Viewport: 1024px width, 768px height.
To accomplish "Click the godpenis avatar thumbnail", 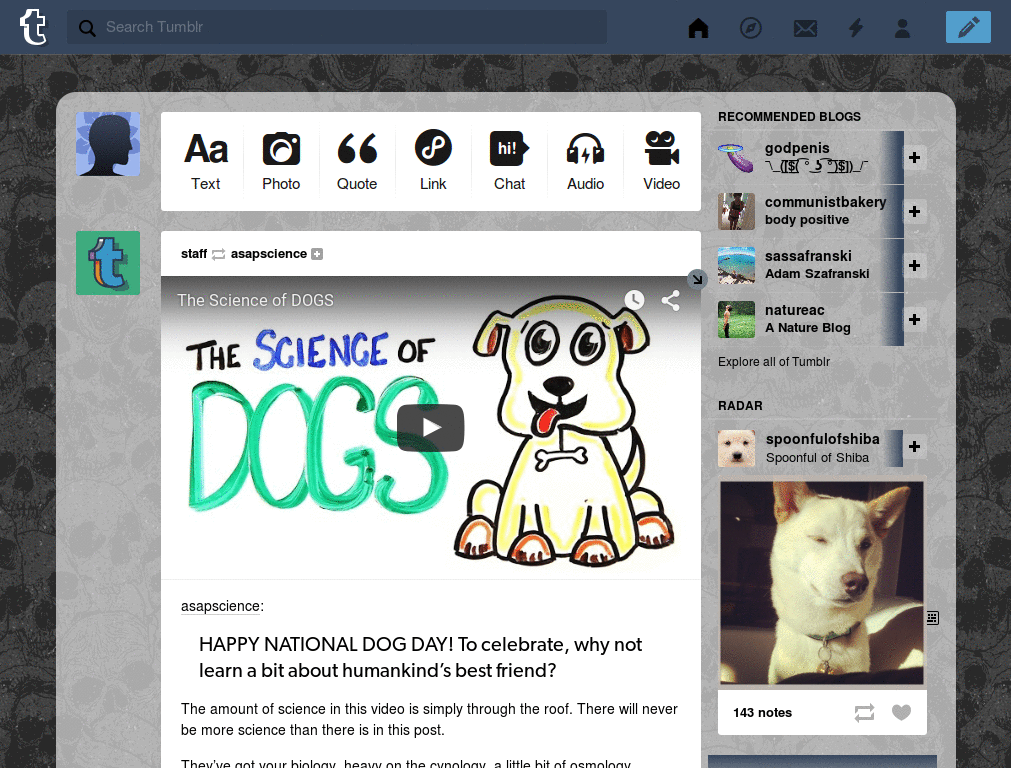I will coord(736,157).
